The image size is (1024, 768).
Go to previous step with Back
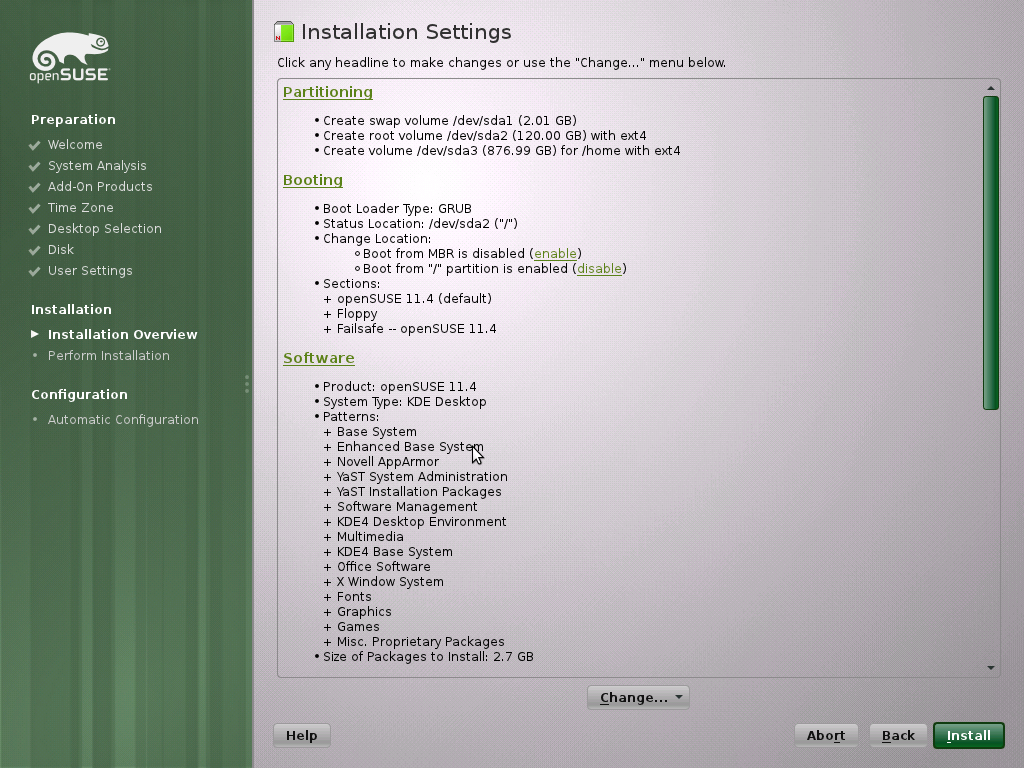click(898, 735)
